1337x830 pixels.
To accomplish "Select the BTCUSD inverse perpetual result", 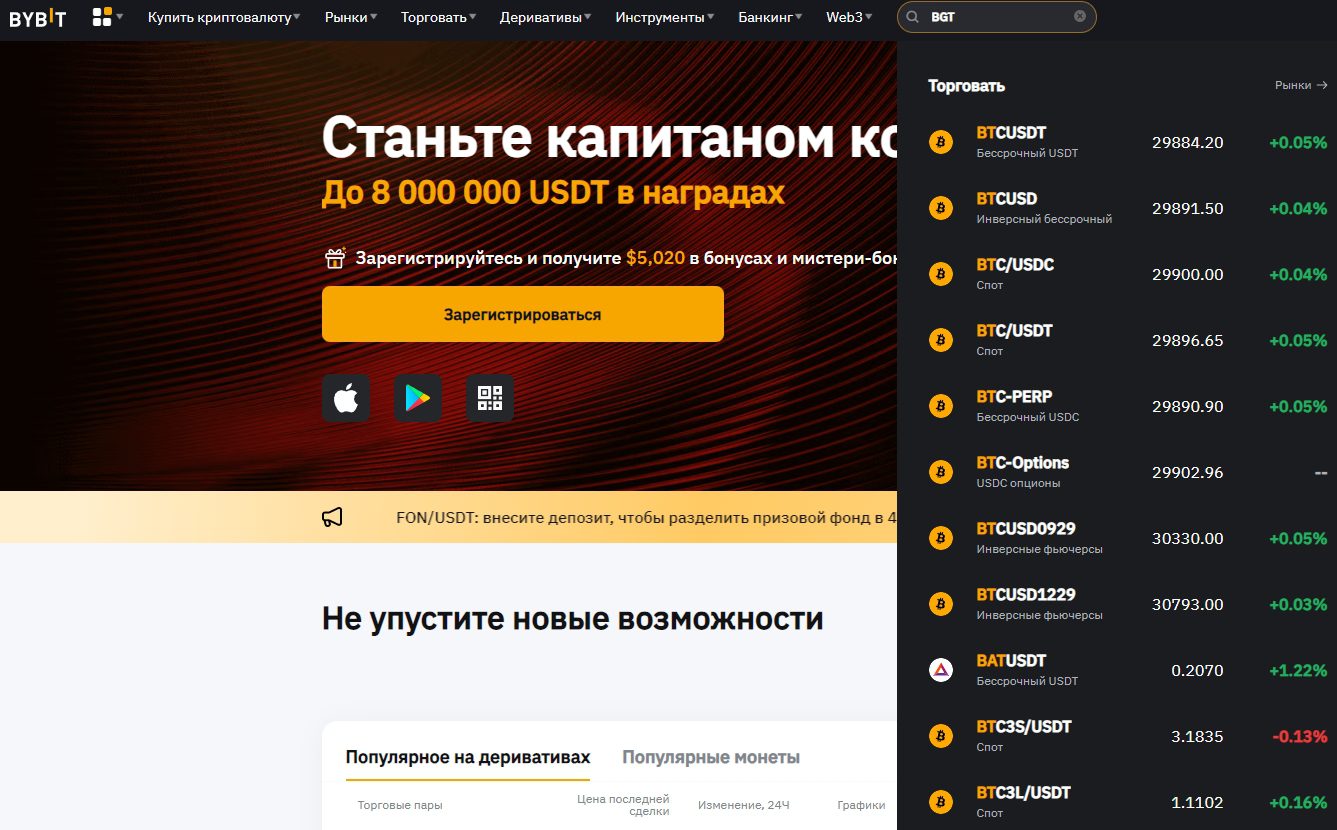I will coord(1117,208).
